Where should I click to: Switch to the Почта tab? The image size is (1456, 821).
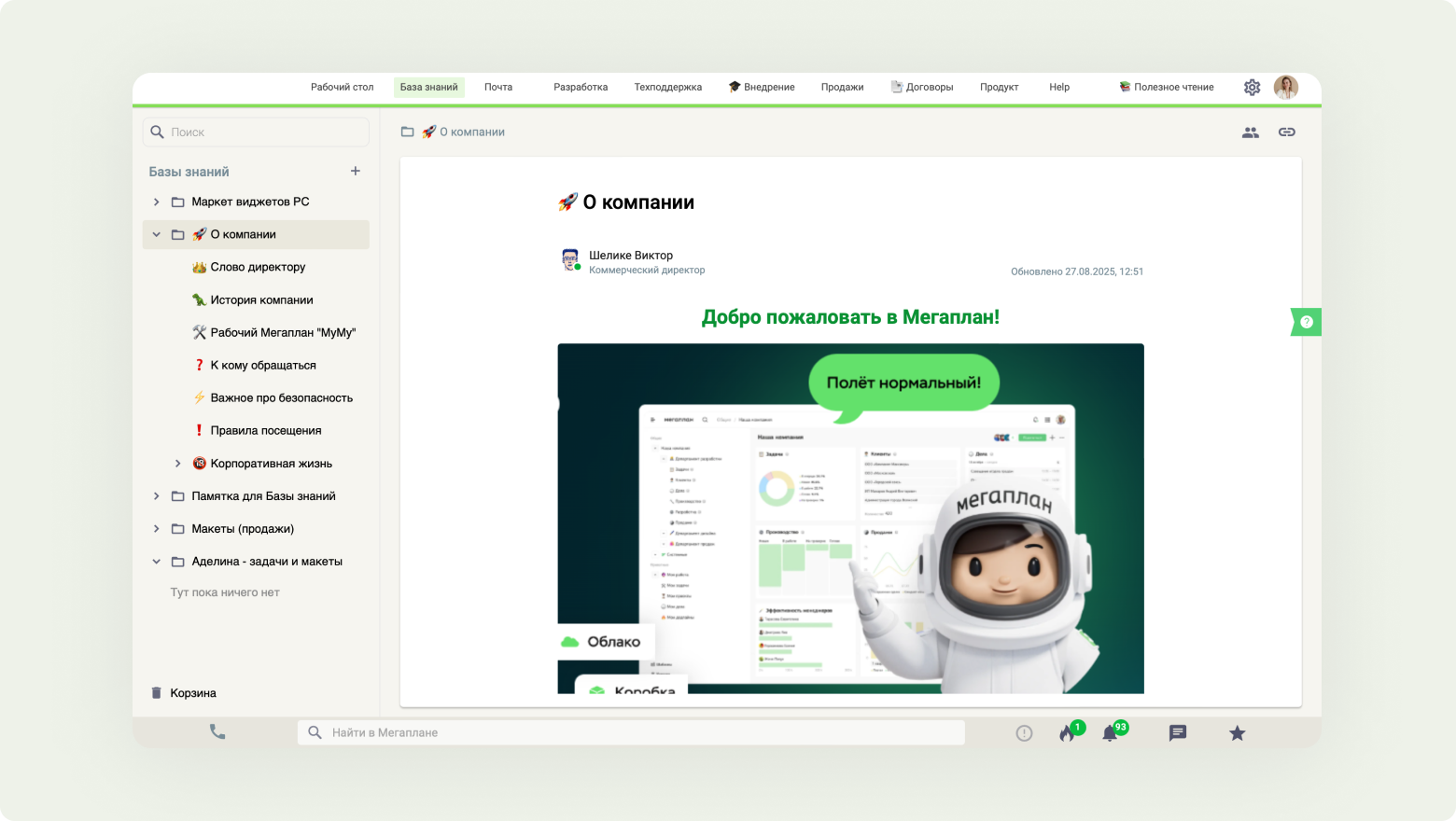click(497, 88)
